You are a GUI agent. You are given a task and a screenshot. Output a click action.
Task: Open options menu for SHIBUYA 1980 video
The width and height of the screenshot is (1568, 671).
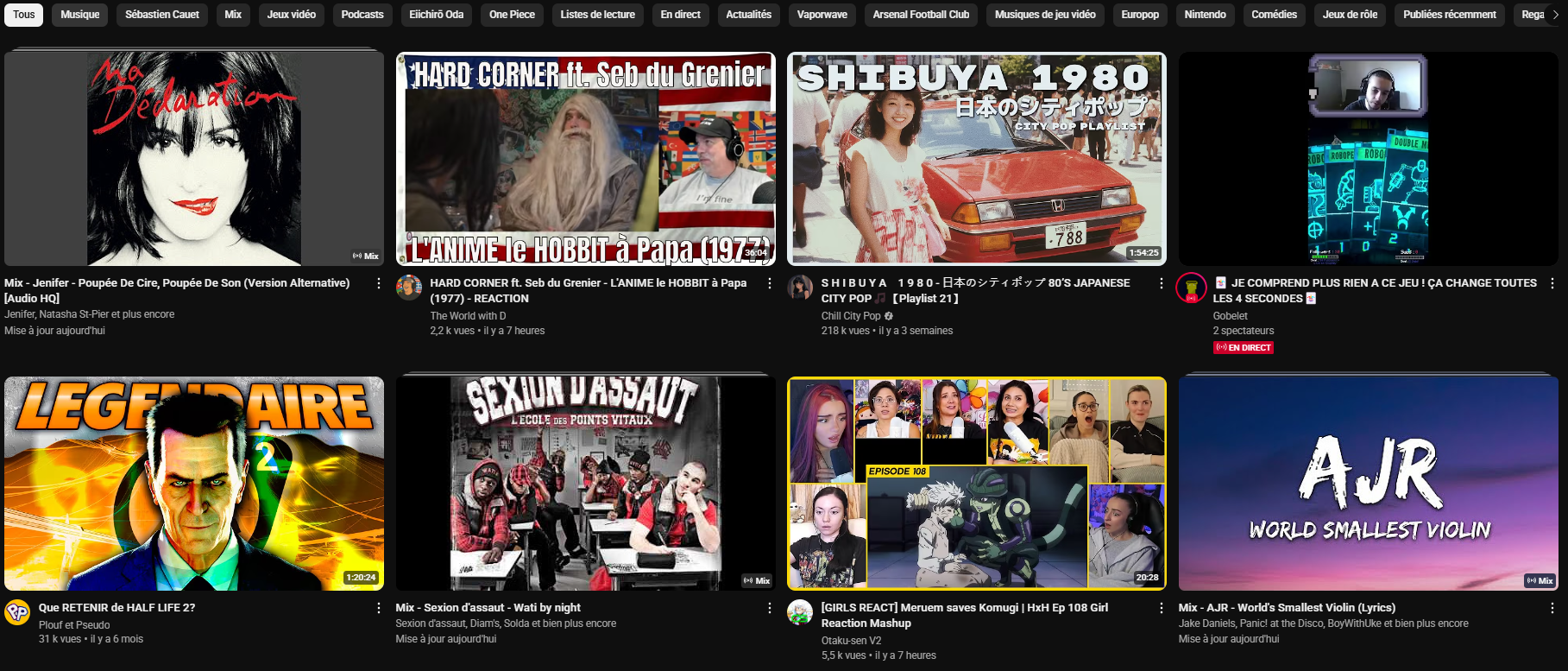(1161, 283)
